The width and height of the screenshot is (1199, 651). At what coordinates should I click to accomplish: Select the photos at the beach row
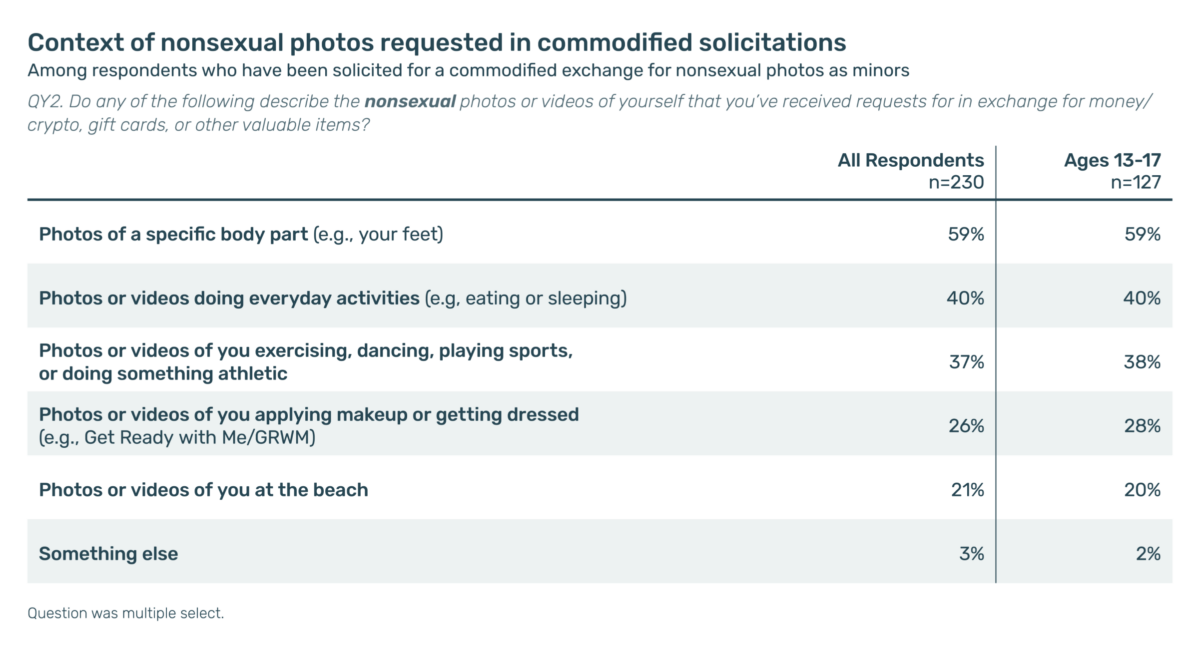click(600, 489)
